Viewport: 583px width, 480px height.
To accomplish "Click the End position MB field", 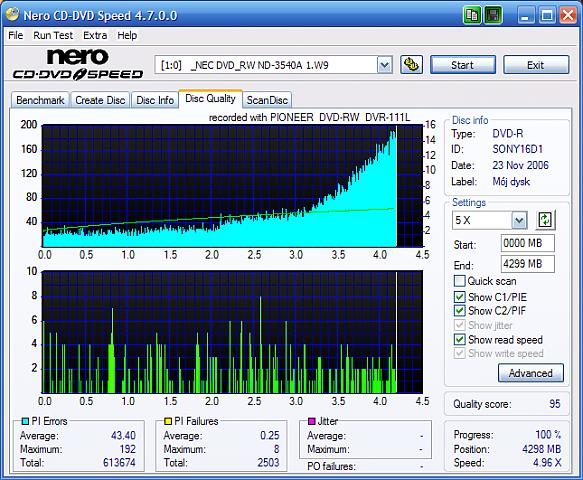I will [x=528, y=264].
